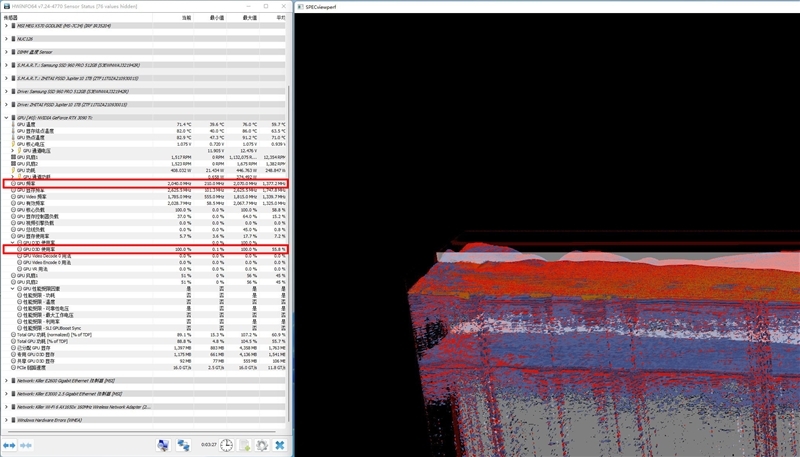Open sensor settings with the gear icon
Image resolution: width=800 pixels, height=457 pixels.
tap(262, 445)
